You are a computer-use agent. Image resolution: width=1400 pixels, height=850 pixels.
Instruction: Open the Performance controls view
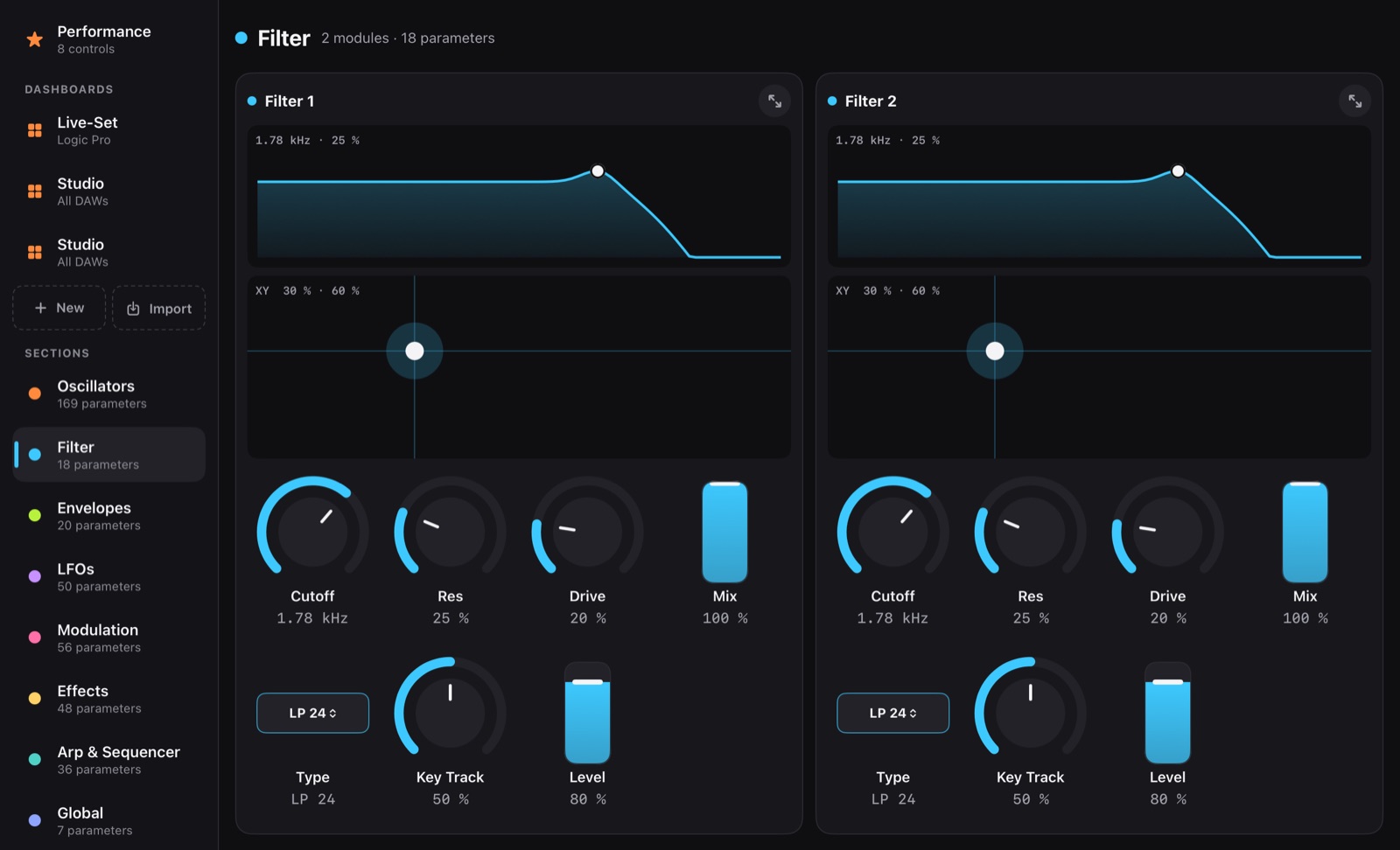pyautogui.click(x=109, y=39)
